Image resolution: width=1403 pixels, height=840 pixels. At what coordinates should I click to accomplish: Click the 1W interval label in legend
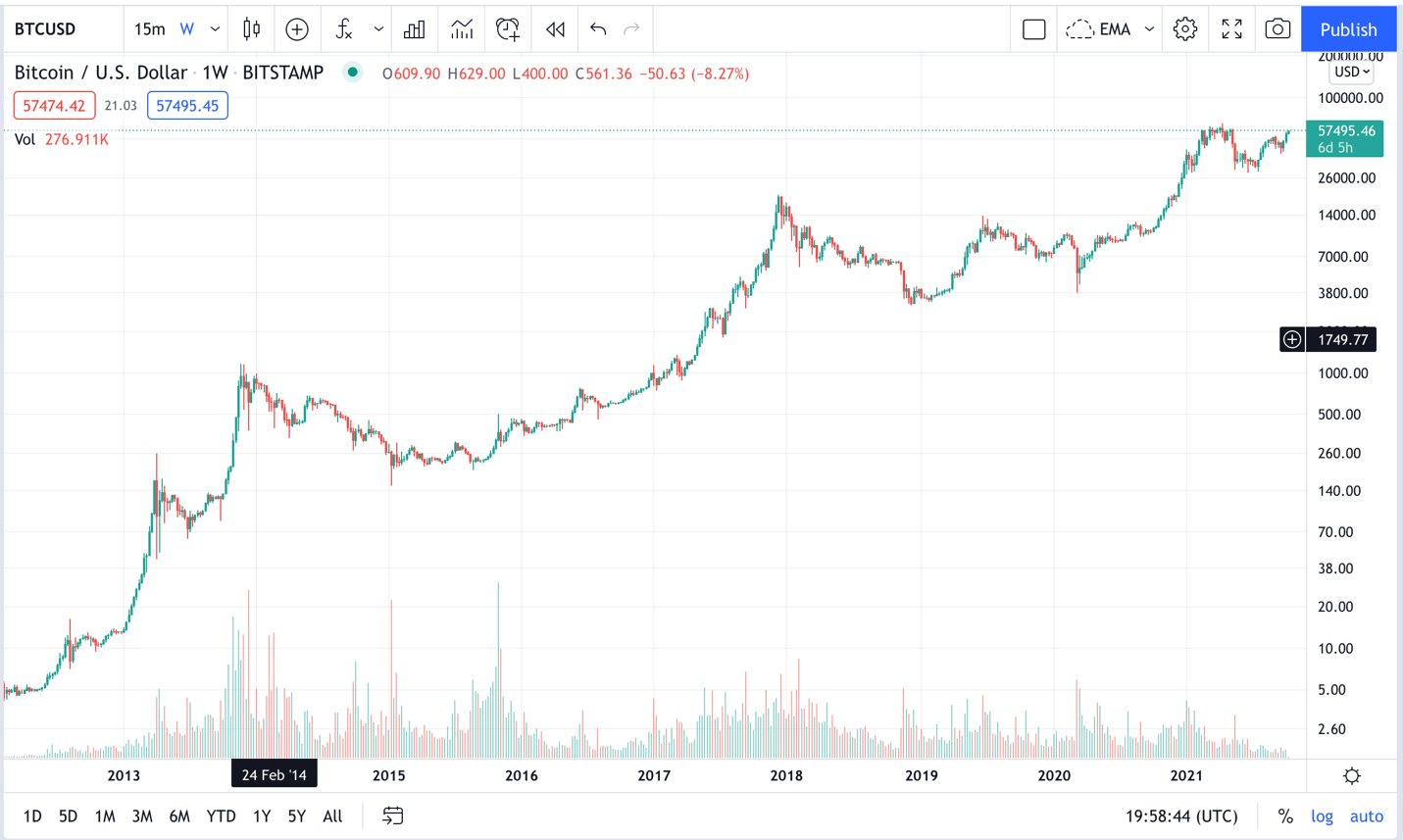[215, 73]
